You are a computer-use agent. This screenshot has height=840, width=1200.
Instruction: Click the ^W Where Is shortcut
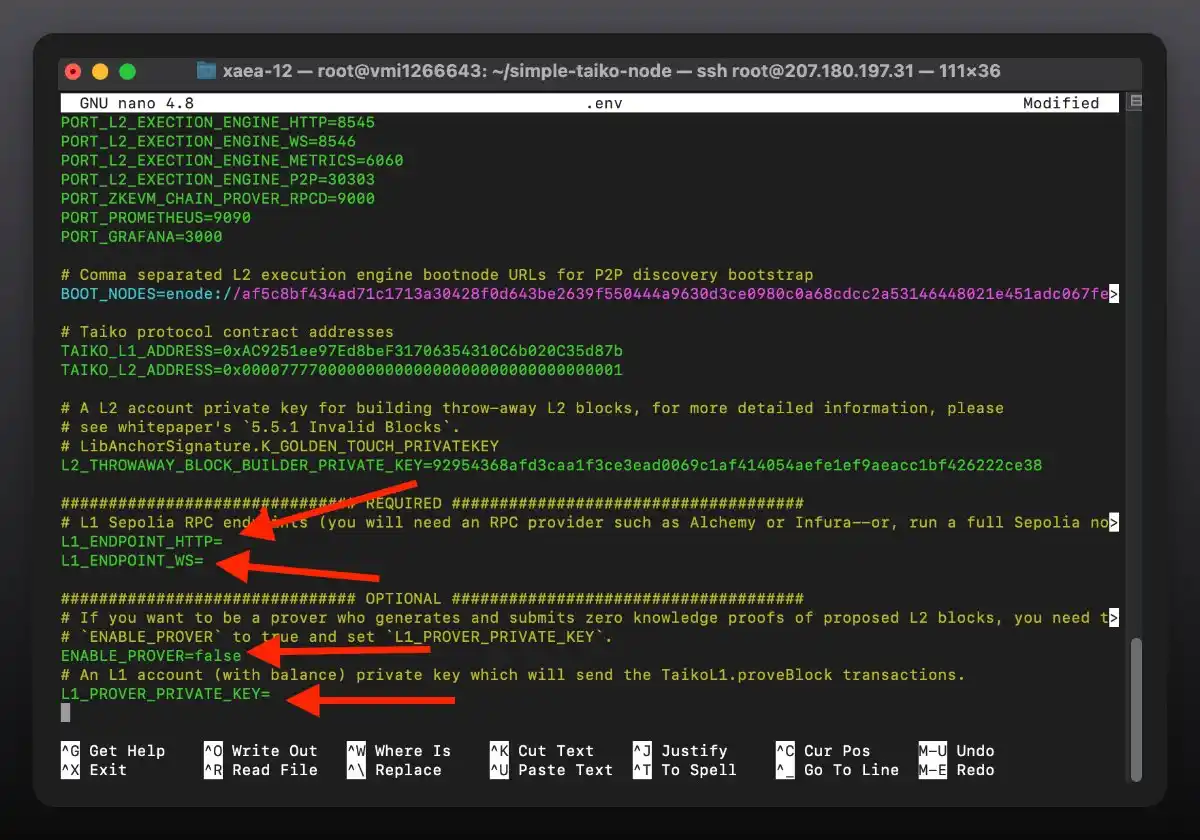tap(398, 751)
